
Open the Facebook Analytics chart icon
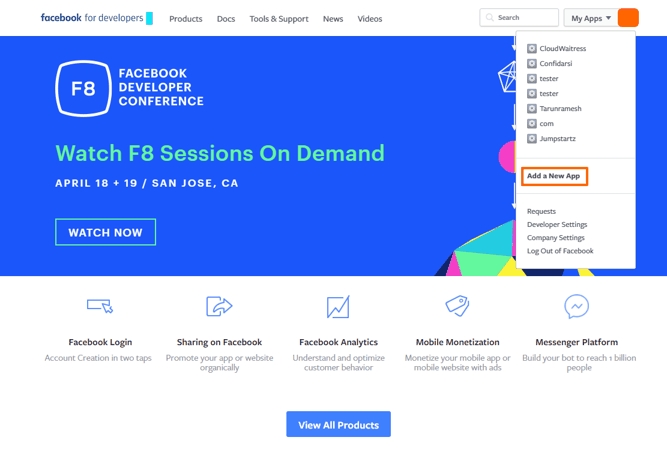(338, 306)
